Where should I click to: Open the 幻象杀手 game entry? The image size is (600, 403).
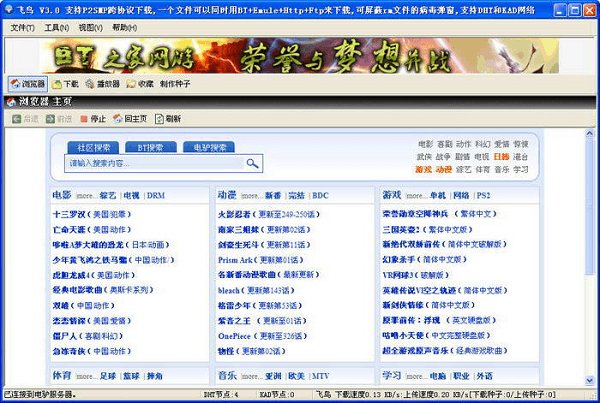(x=424, y=259)
